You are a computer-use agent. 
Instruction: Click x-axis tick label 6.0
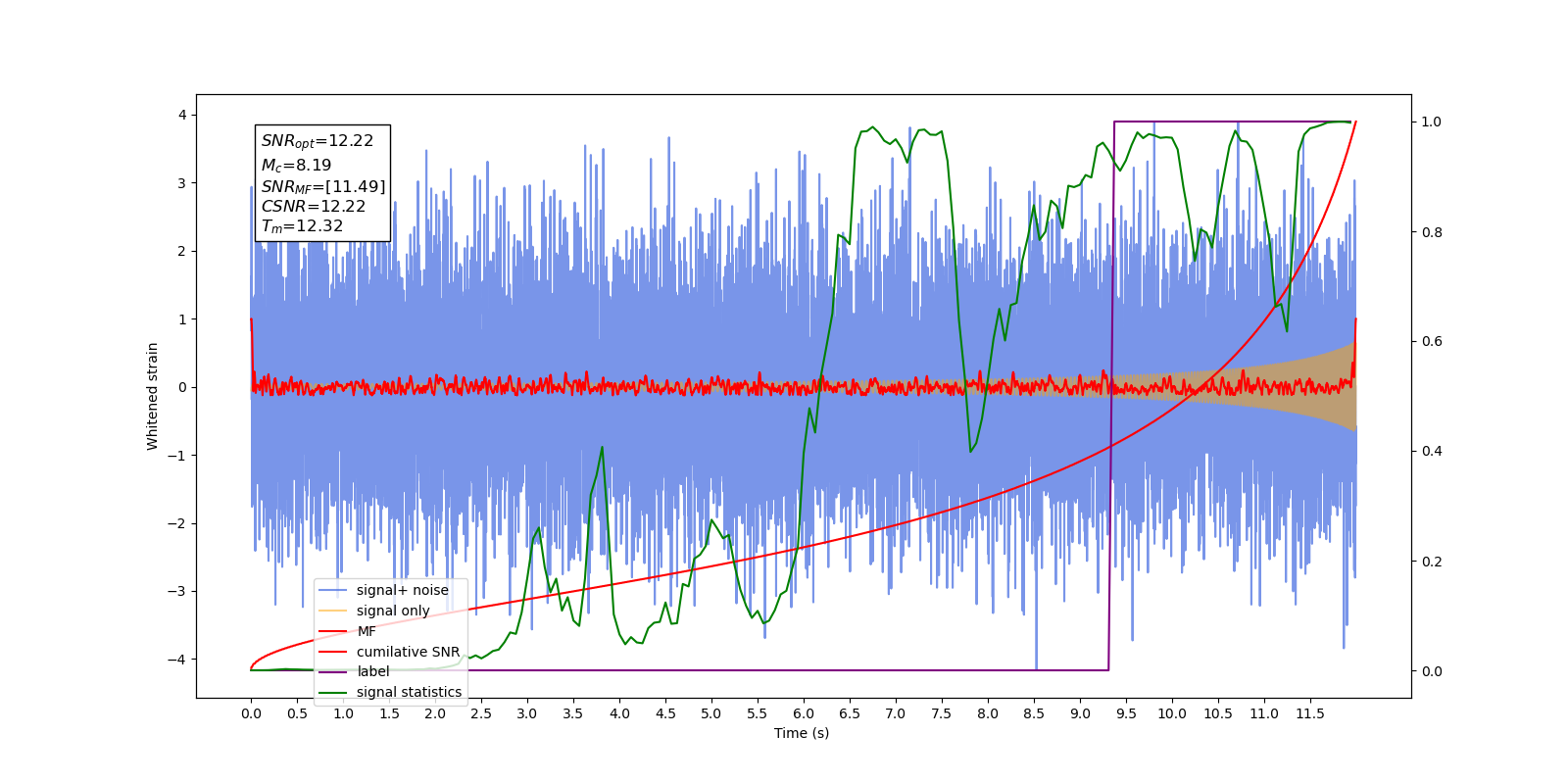pyautogui.click(x=803, y=713)
